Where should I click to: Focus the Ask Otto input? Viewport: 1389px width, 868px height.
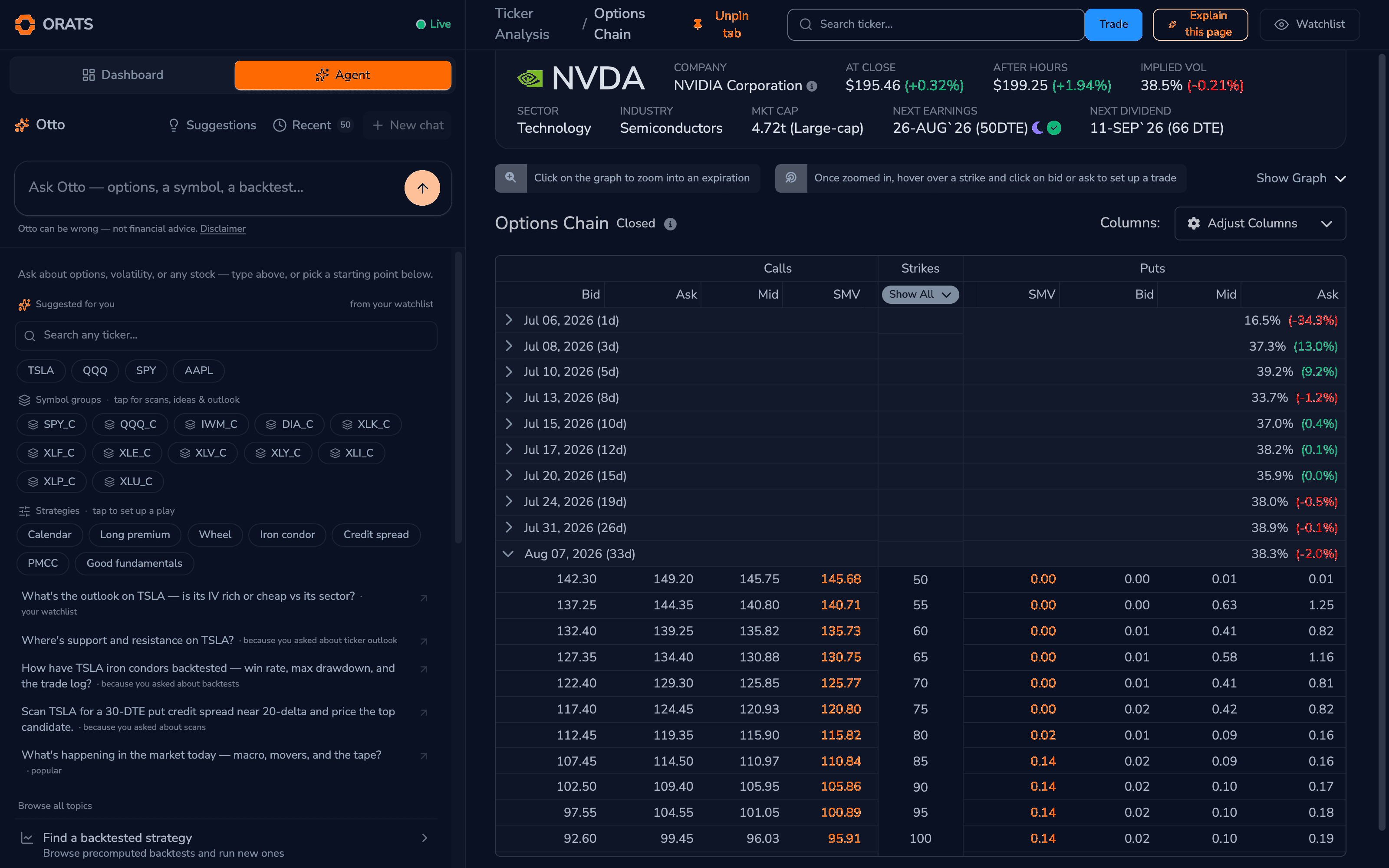pyautogui.click(x=212, y=188)
